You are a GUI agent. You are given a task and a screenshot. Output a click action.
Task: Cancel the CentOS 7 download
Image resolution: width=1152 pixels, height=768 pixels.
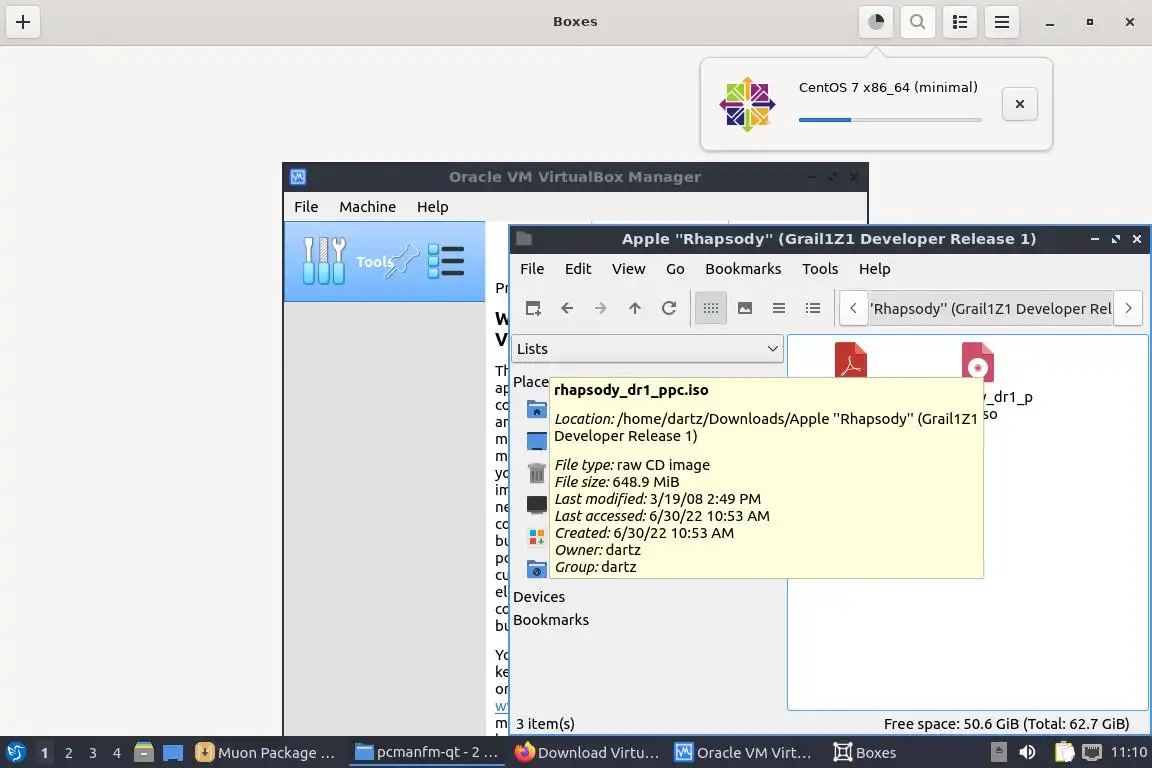pyautogui.click(x=1019, y=104)
